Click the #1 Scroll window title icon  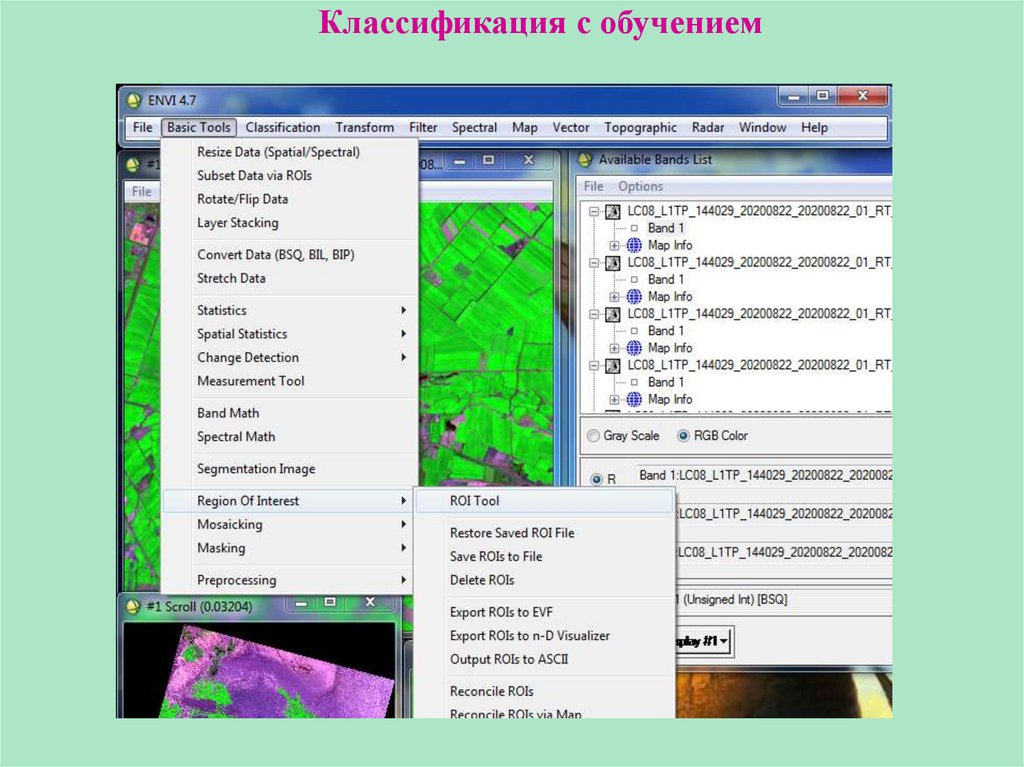(x=133, y=606)
